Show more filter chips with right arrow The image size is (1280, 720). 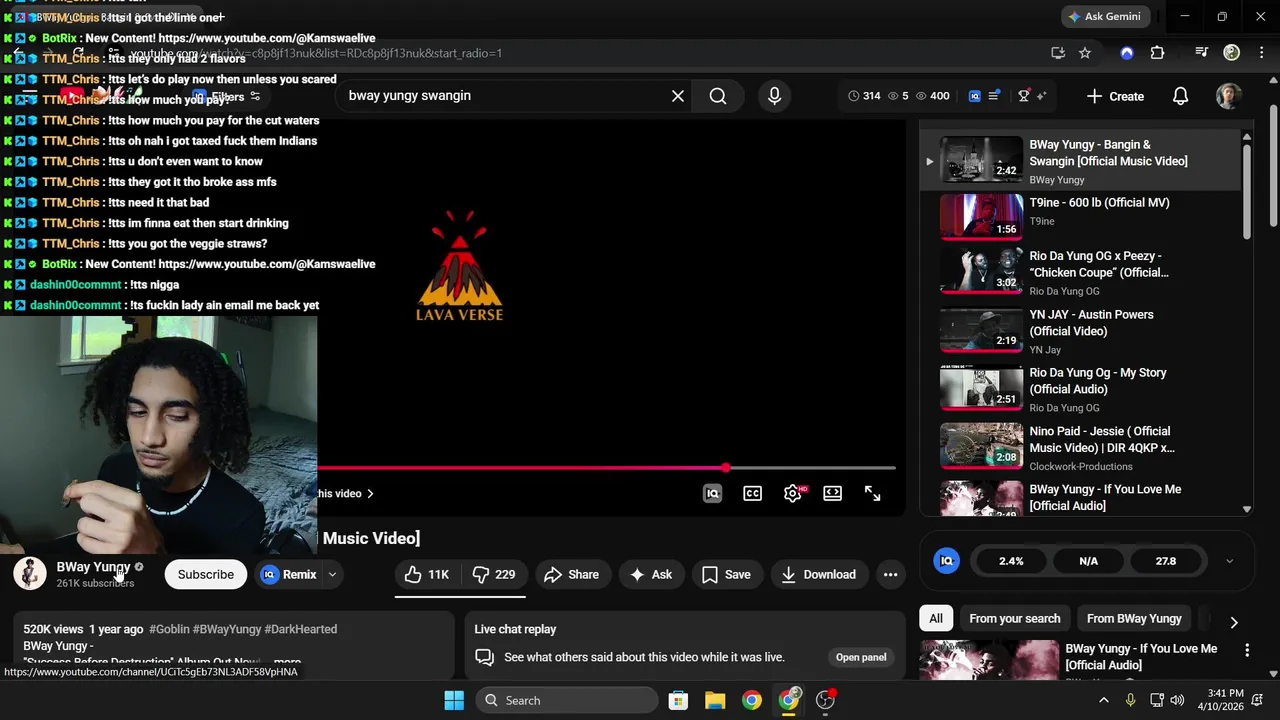[1234, 622]
